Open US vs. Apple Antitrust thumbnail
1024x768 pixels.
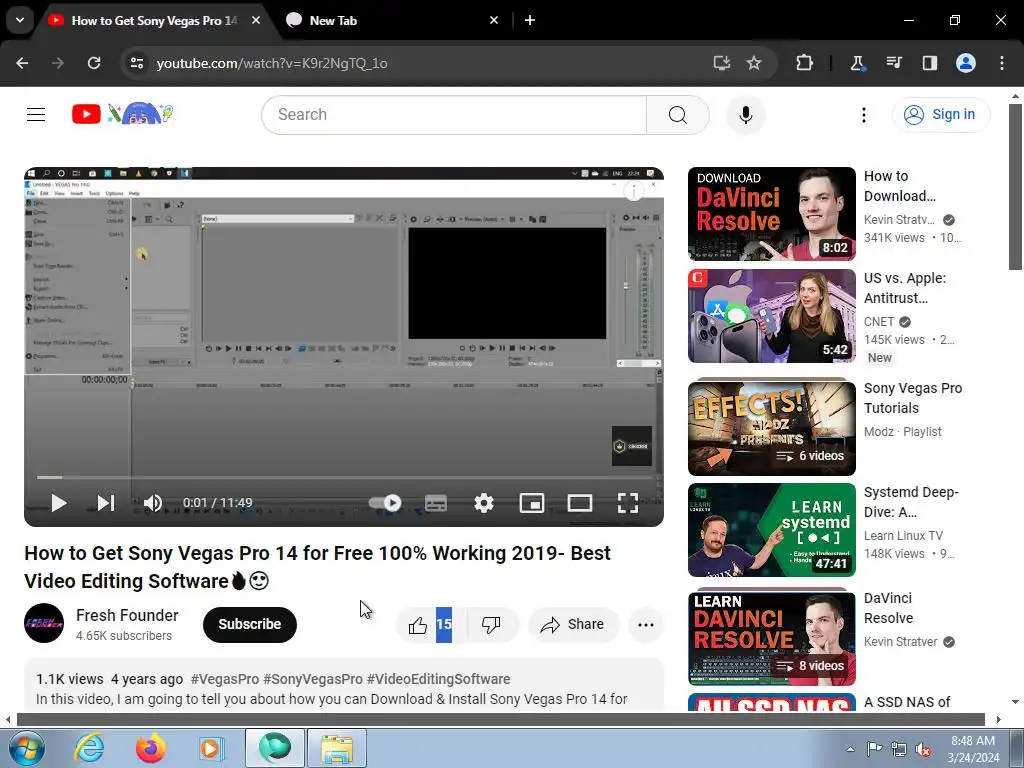coord(771,316)
